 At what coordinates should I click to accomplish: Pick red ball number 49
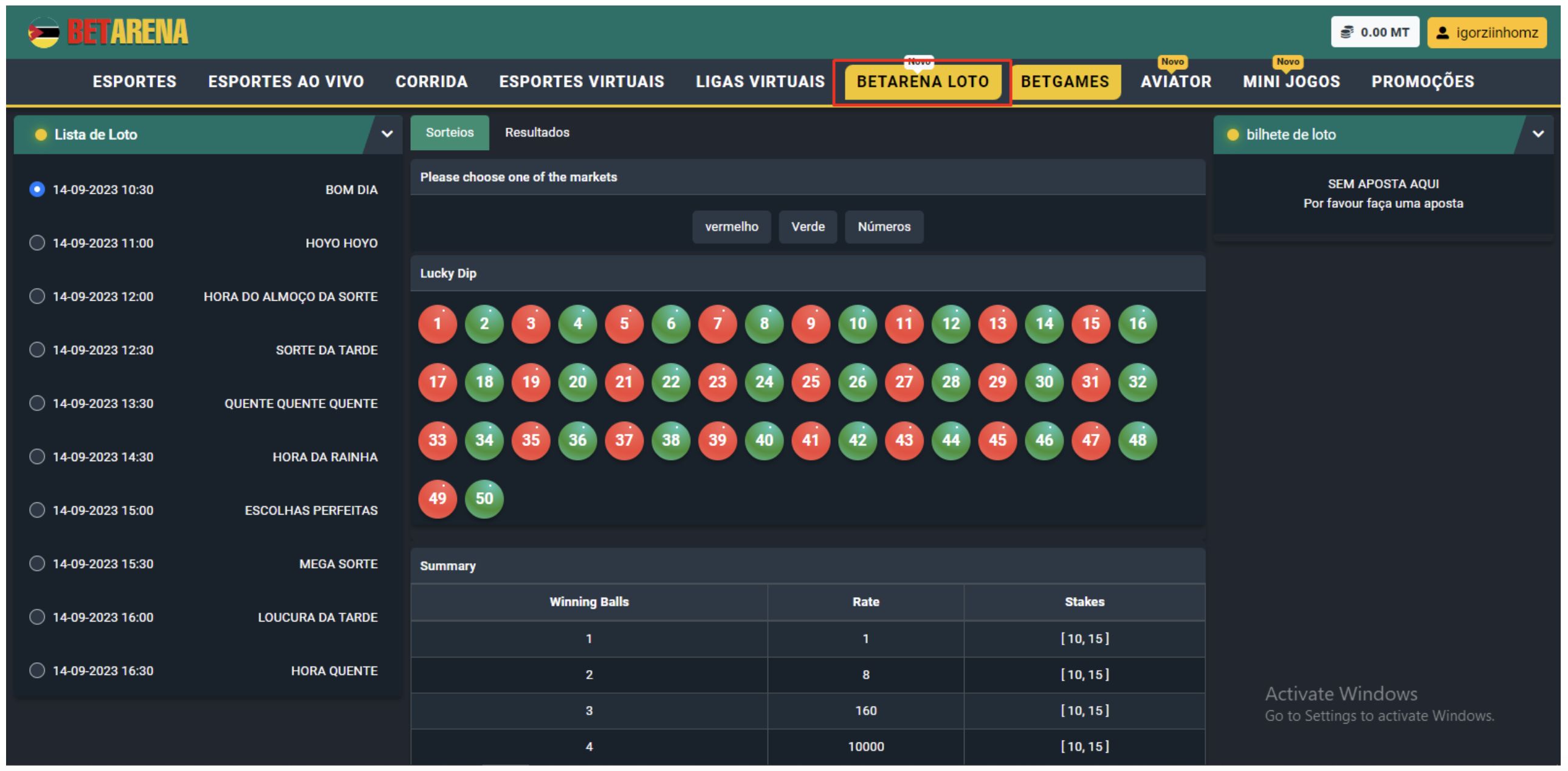(437, 499)
